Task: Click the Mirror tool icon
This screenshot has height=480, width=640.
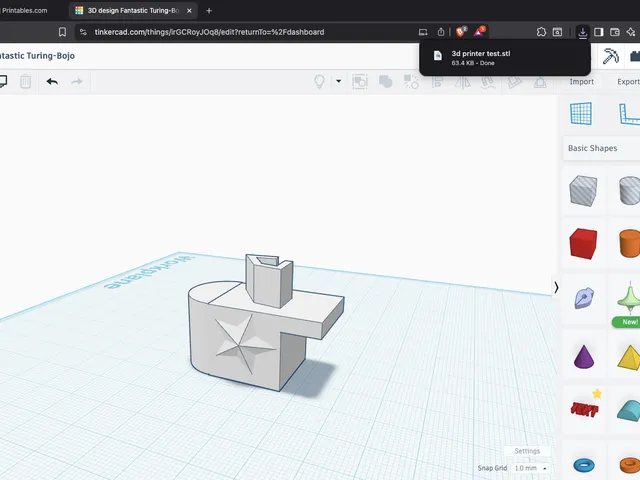Action: pyautogui.click(x=462, y=81)
